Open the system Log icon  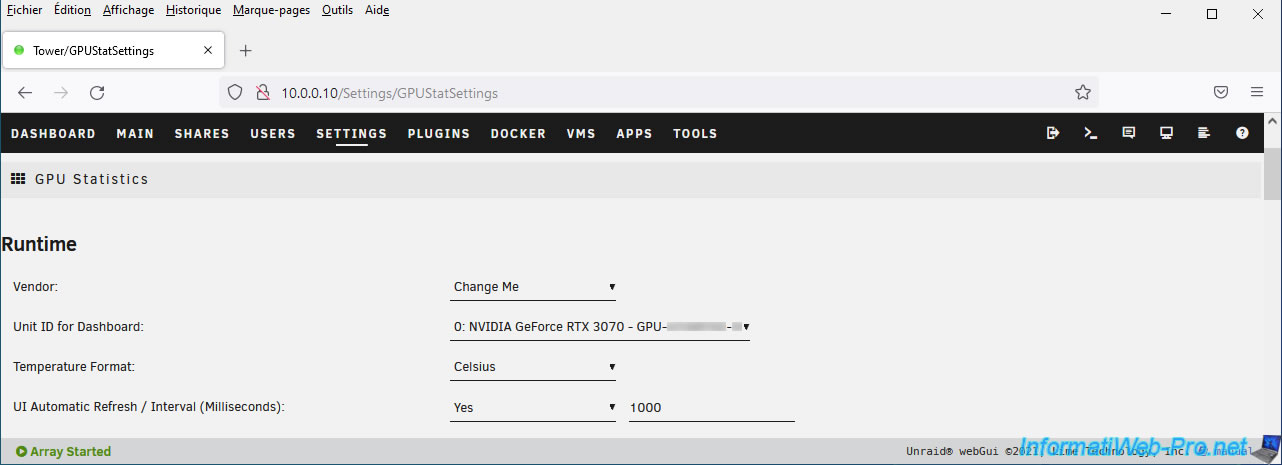[1204, 133]
